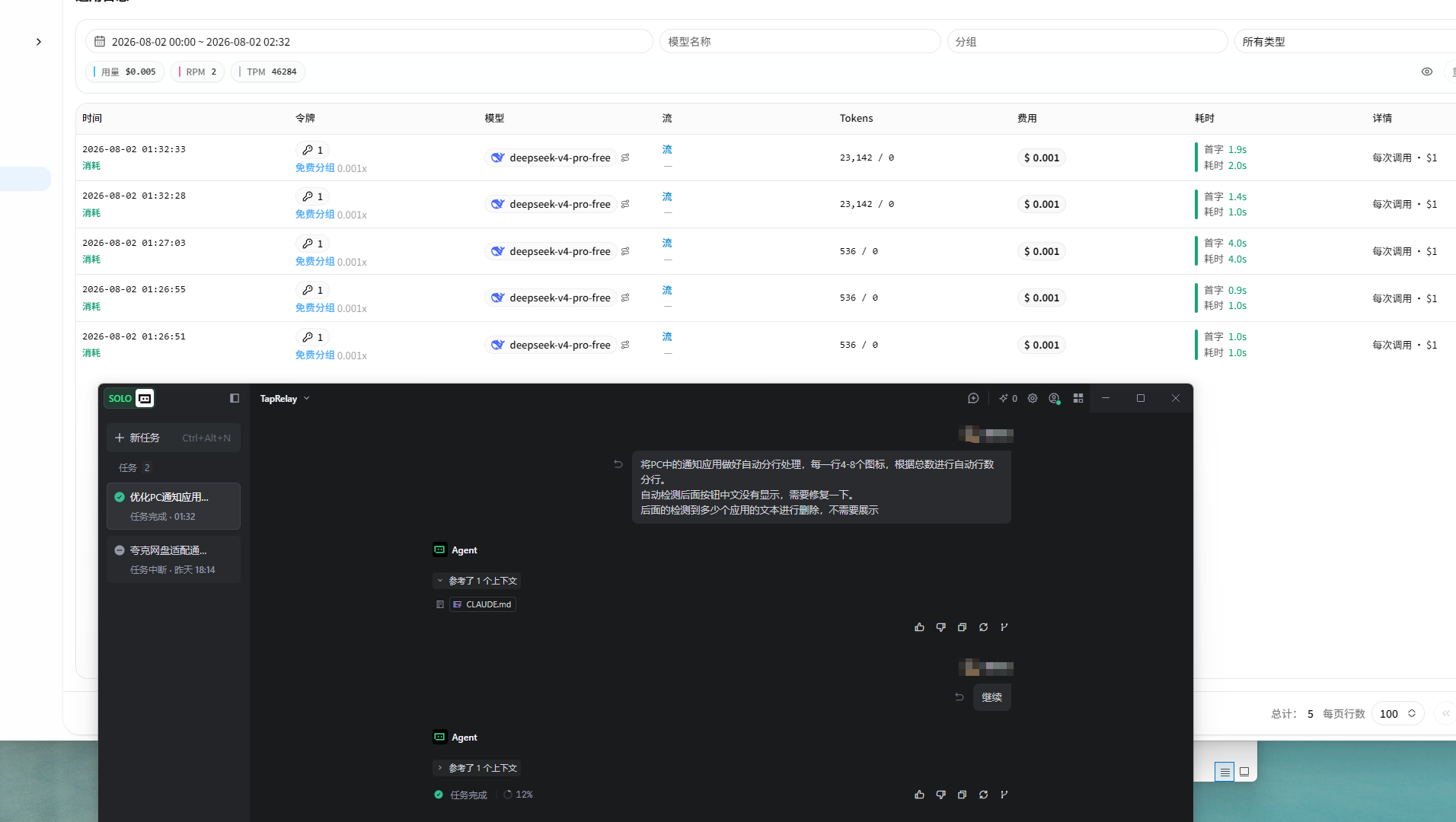This screenshot has width=1456, height=822.
Task: Undo the 继续 message
Action: [x=959, y=697]
